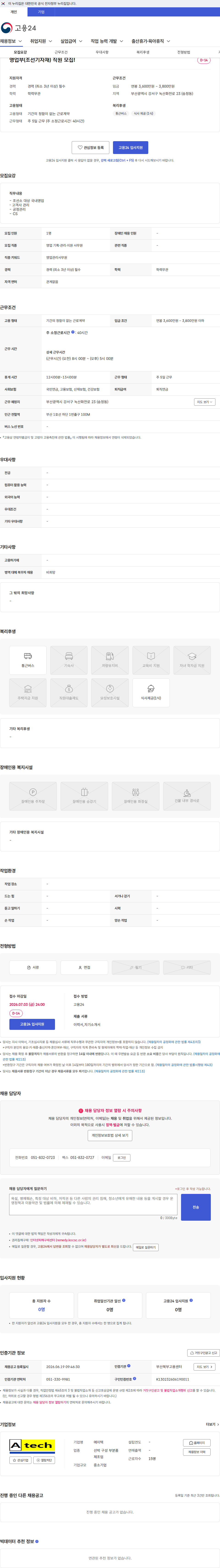Click the 모성보호시설 welfare icon
220x1568 pixels.
110,693
